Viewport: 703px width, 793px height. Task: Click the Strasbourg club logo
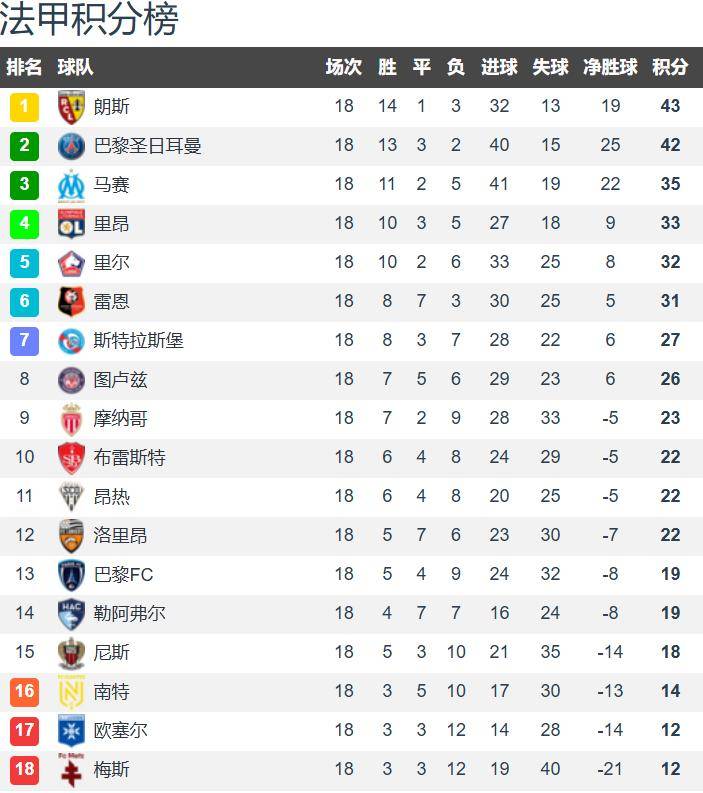(x=72, y=340)
